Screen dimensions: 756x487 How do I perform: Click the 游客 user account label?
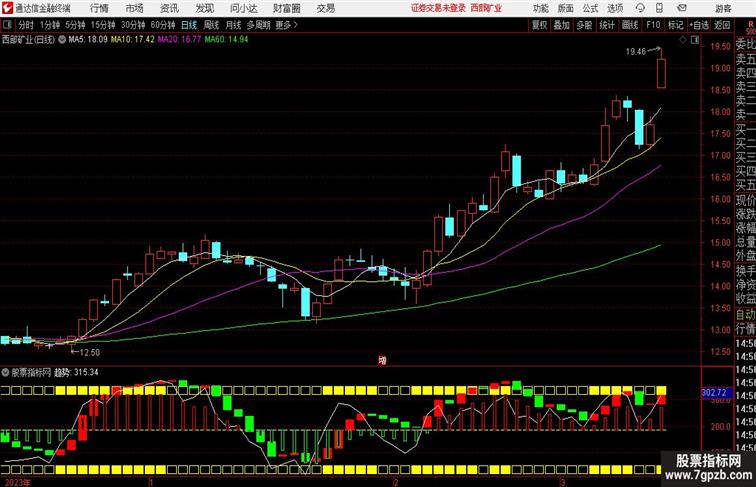pos(723,8)
